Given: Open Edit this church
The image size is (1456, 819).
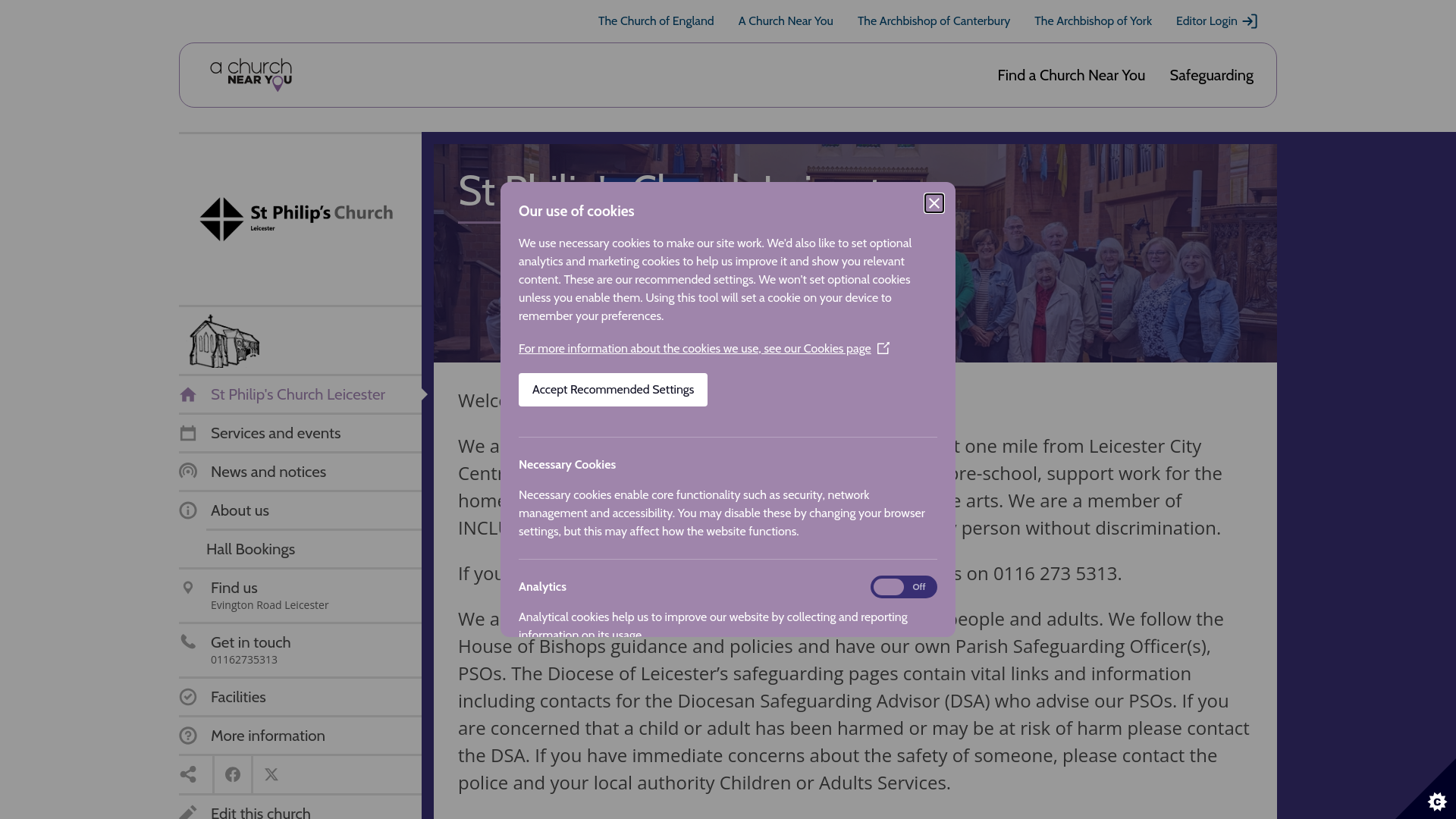Looking at the screenshot, I should 300,808.
